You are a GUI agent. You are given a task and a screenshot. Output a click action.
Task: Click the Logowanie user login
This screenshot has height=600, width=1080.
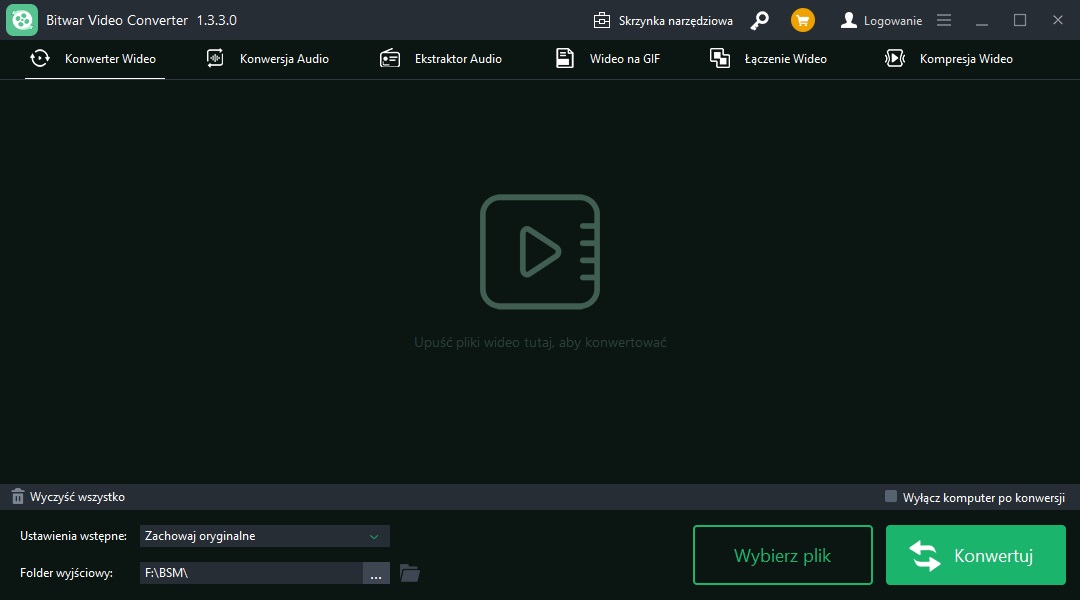[x=881, y=20]
